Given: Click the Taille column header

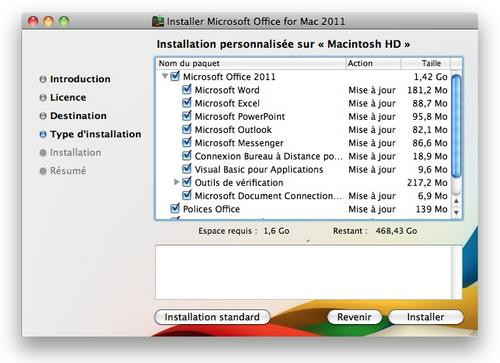Looking at the screenshot, I should pyautogui.click(x=426, y=63).
